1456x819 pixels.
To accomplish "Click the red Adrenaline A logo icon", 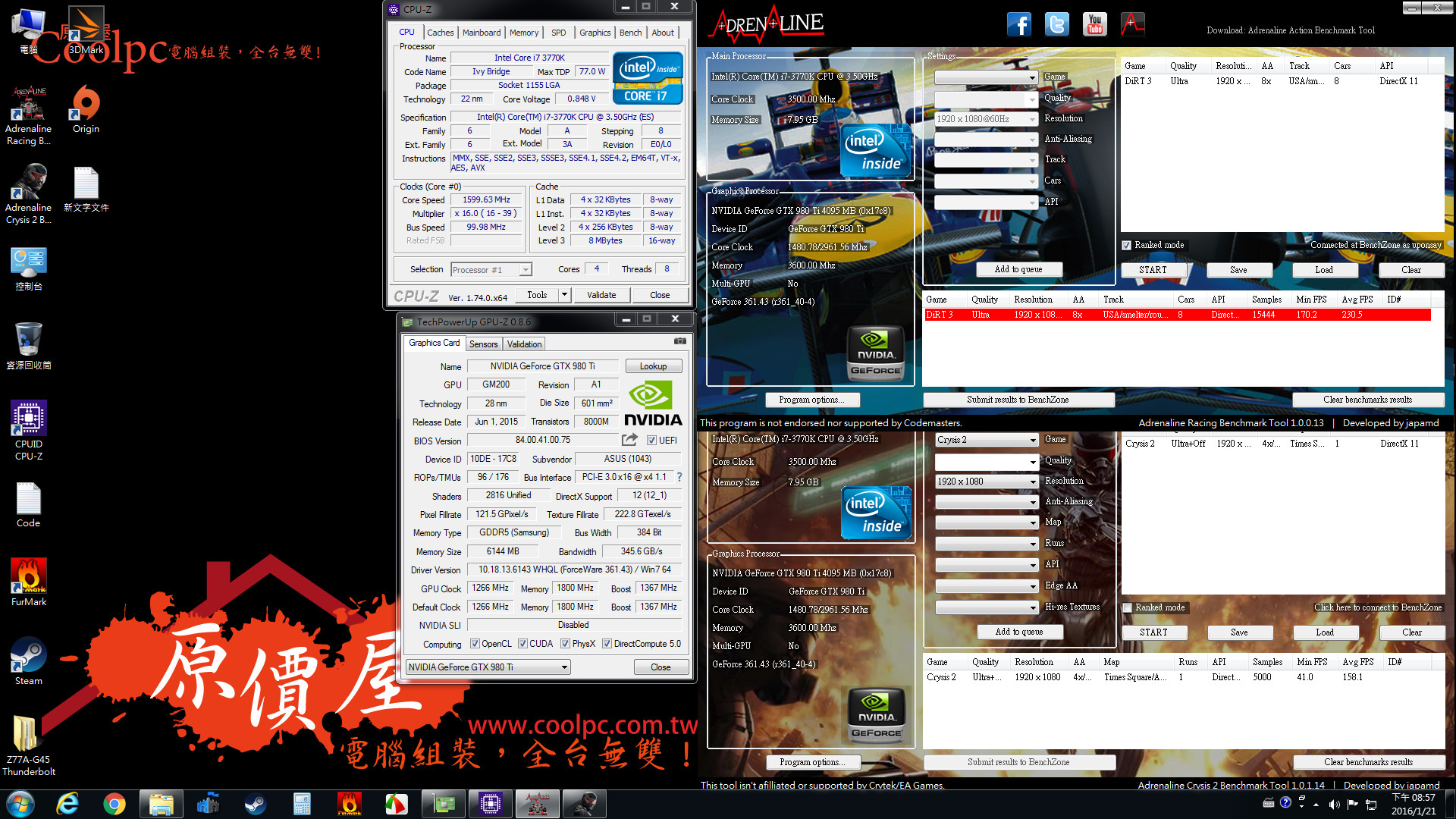I will pyautogui.click(x=1132, y=24).
